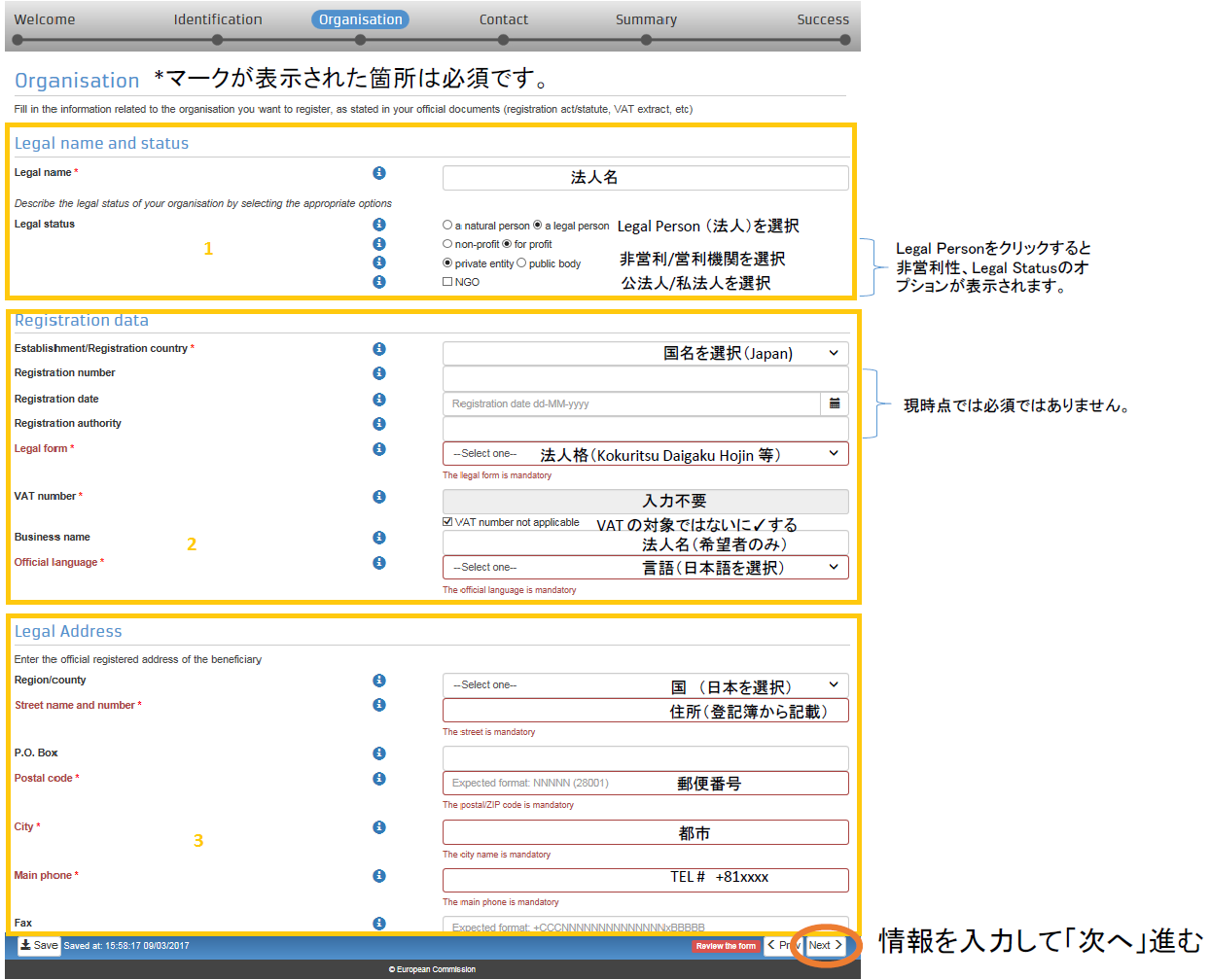
Task: Expand the Legal form dropdown
Action: click(645, 454)
